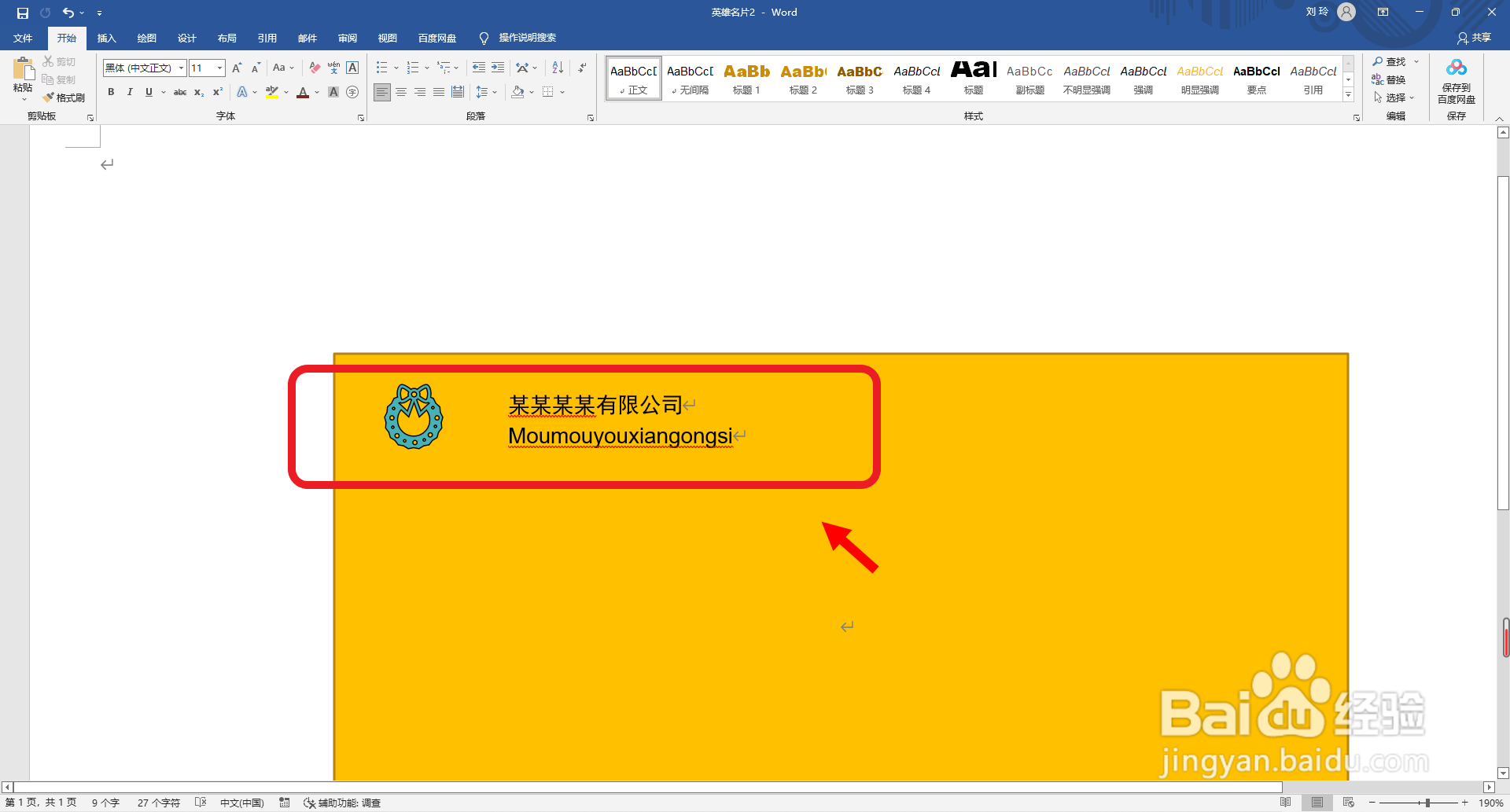
Task: Click the distributed alignment icon
Action: tap(458, 92)
